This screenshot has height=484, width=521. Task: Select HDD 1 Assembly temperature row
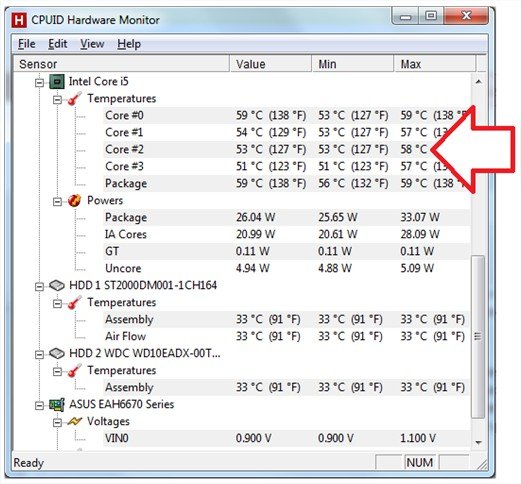pos(287,319)
